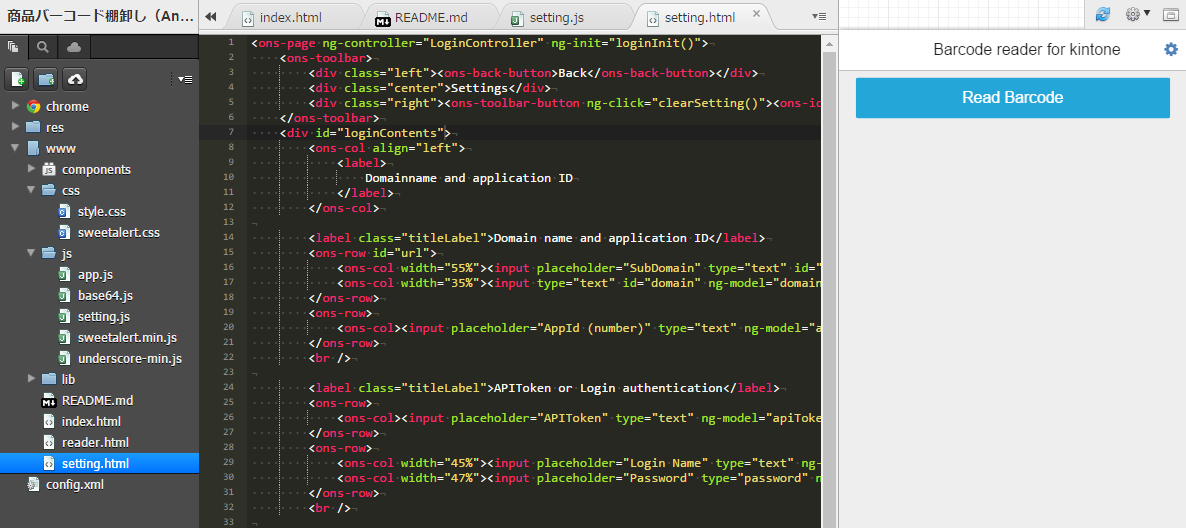This screenshot has height=528, width=1186.
Task: Detach the preview into separate window
Action: pyautogui.click(x=1170, y=15)
